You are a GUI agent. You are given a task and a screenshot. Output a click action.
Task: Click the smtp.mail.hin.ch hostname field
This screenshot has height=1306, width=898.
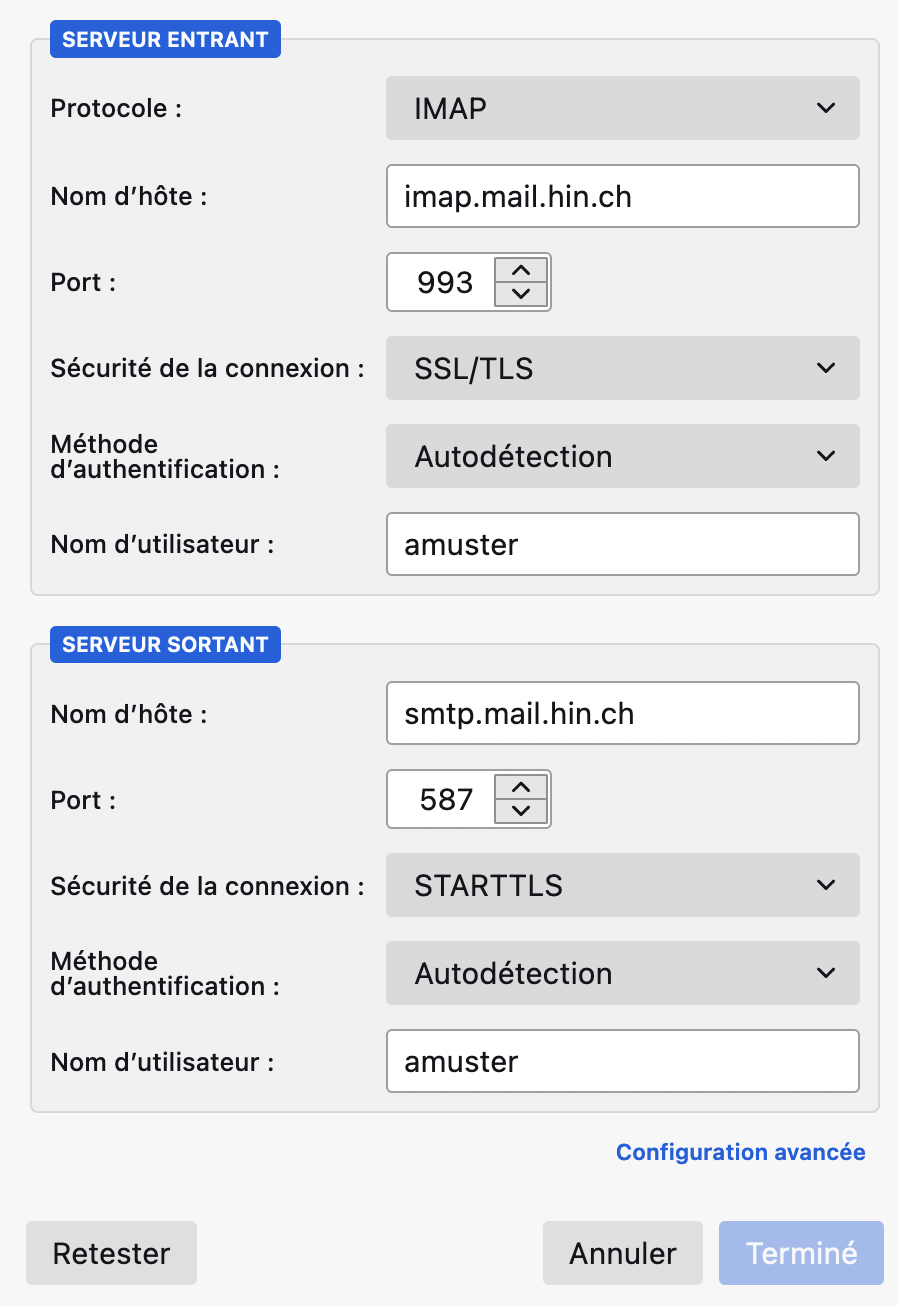click(623, 713)
